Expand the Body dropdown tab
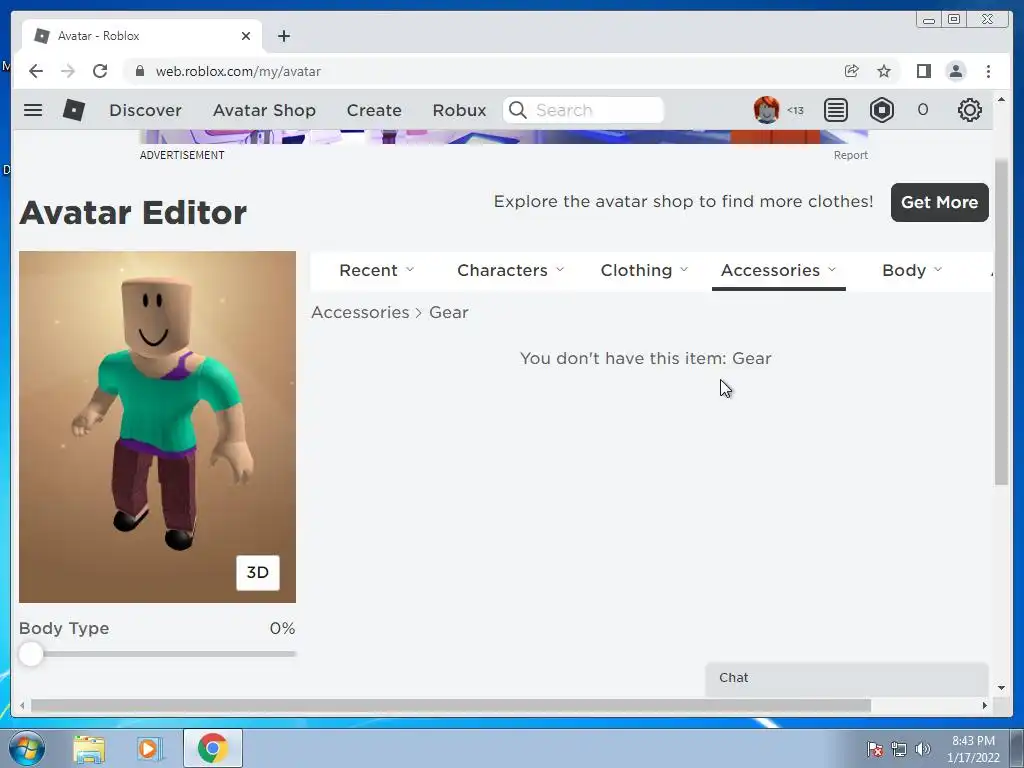The width and height of the screenshot is (1024, 768). click(x=912, y=270)
